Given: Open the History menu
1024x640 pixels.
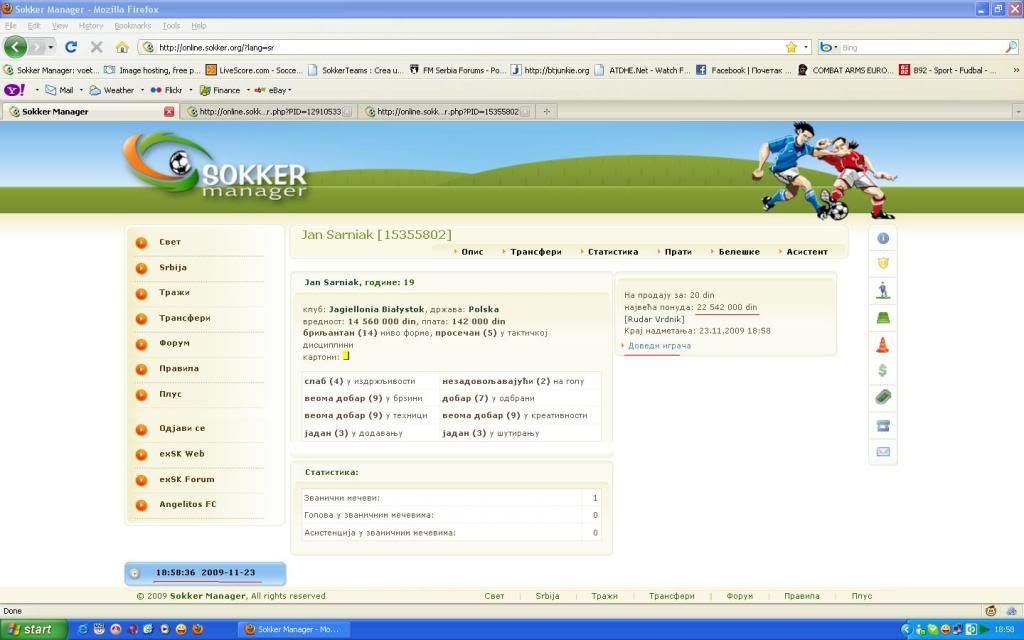Looking at the screenshot, I should (91, 26).
